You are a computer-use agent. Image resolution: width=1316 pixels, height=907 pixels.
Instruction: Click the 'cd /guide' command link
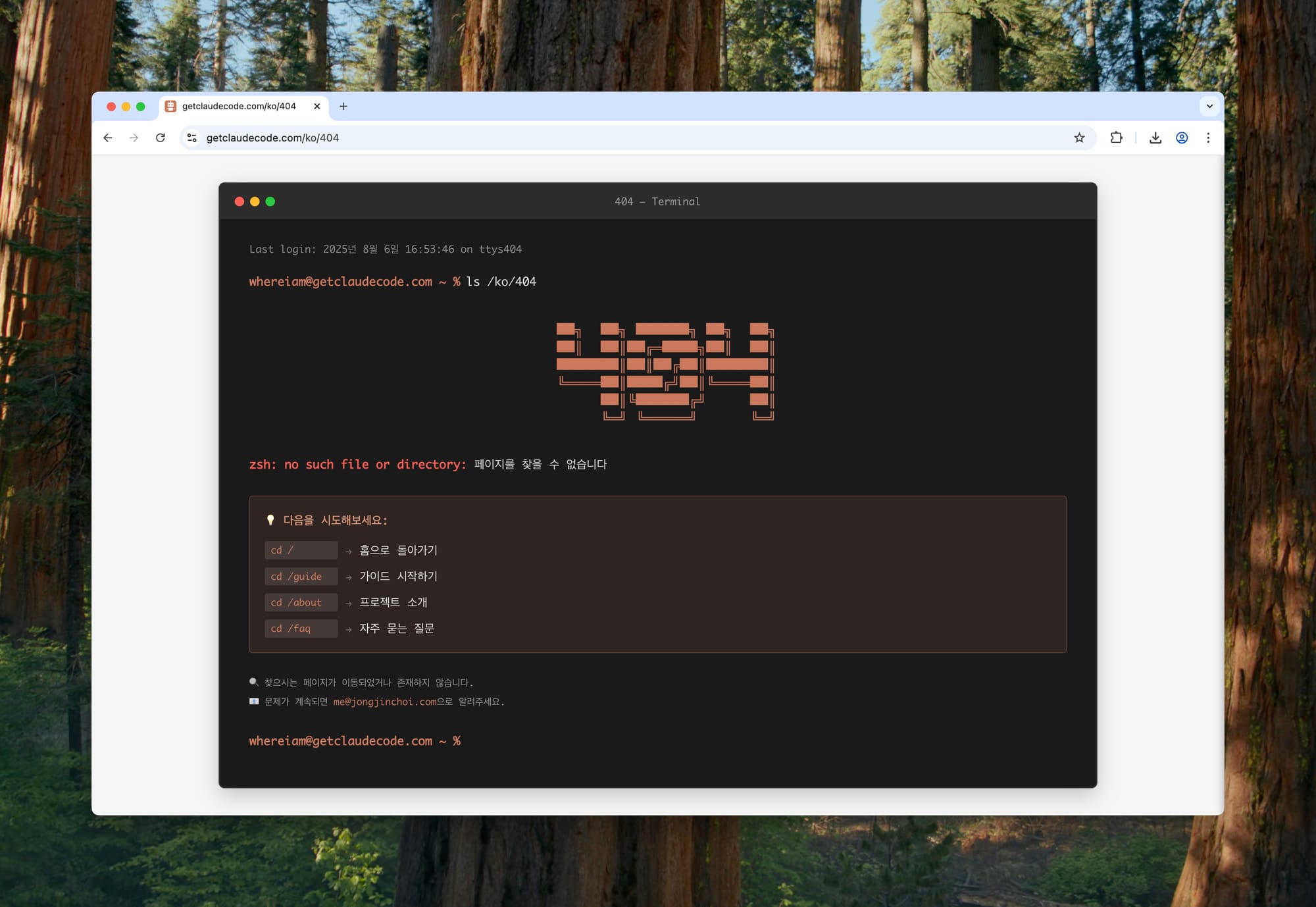[x=301, y=577]
